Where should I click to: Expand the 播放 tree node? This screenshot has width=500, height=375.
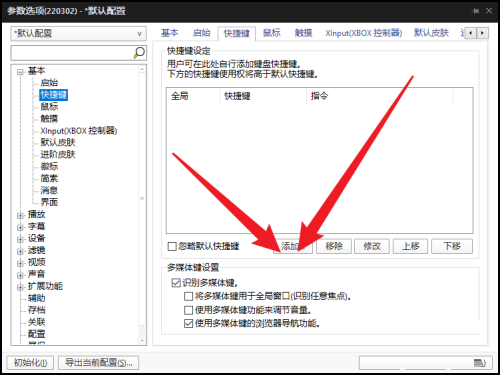[21, 215]
